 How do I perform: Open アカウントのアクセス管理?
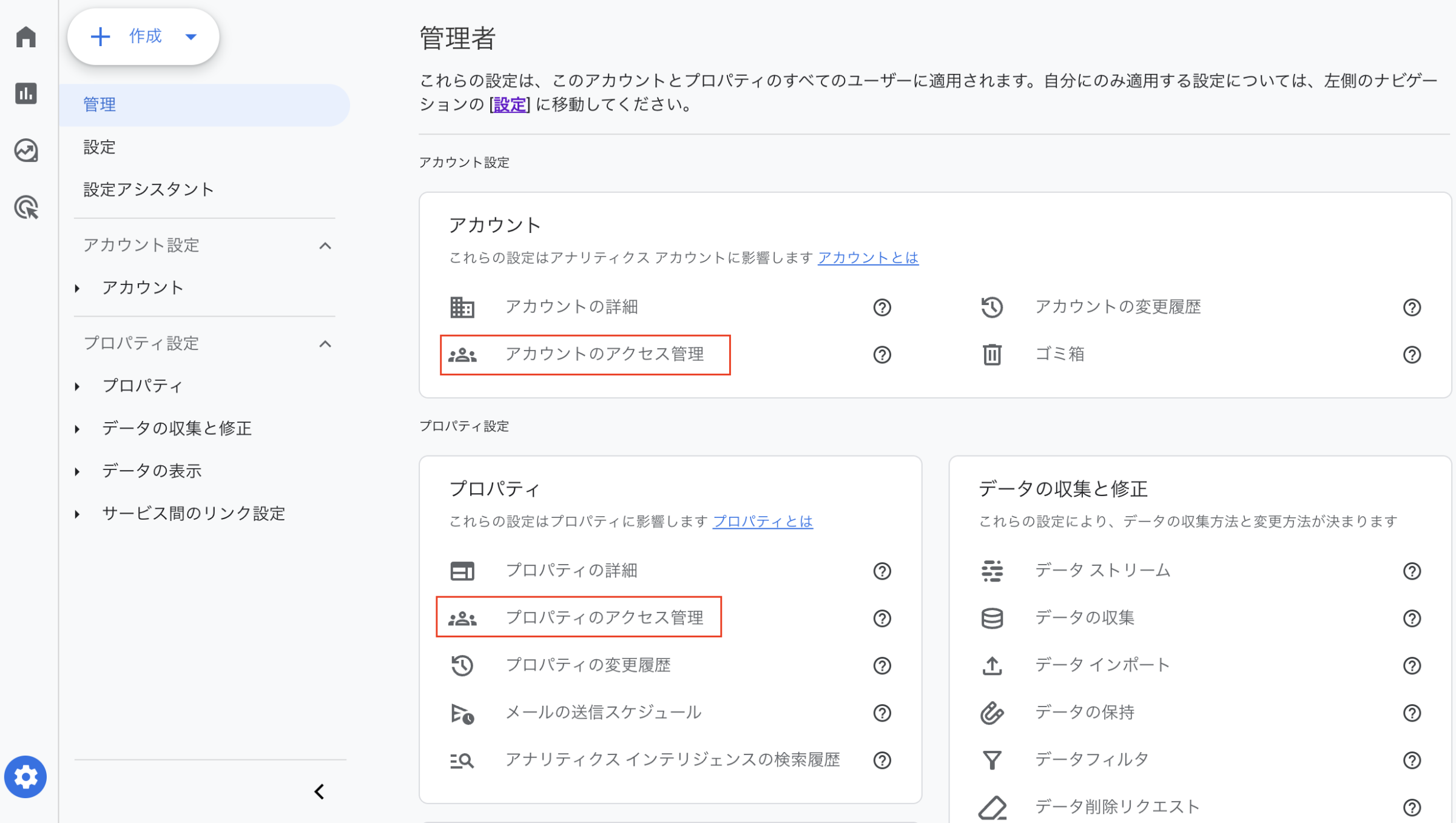605,354
